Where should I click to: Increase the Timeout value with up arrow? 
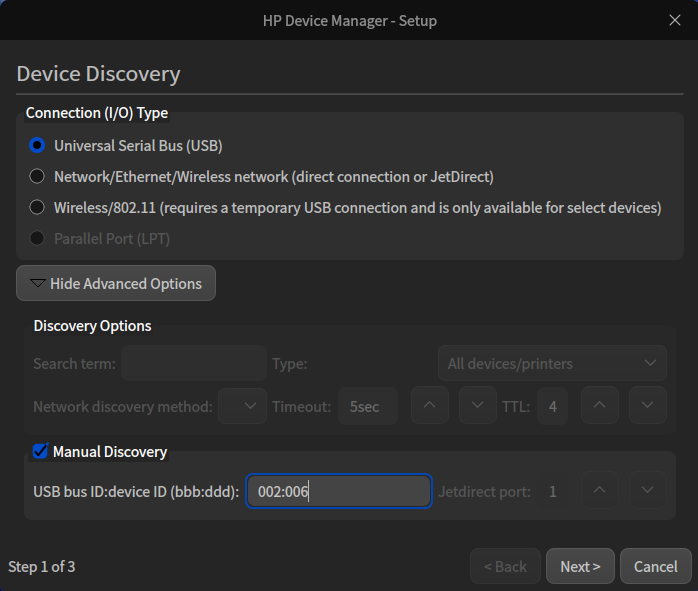(x=430, y=405)
